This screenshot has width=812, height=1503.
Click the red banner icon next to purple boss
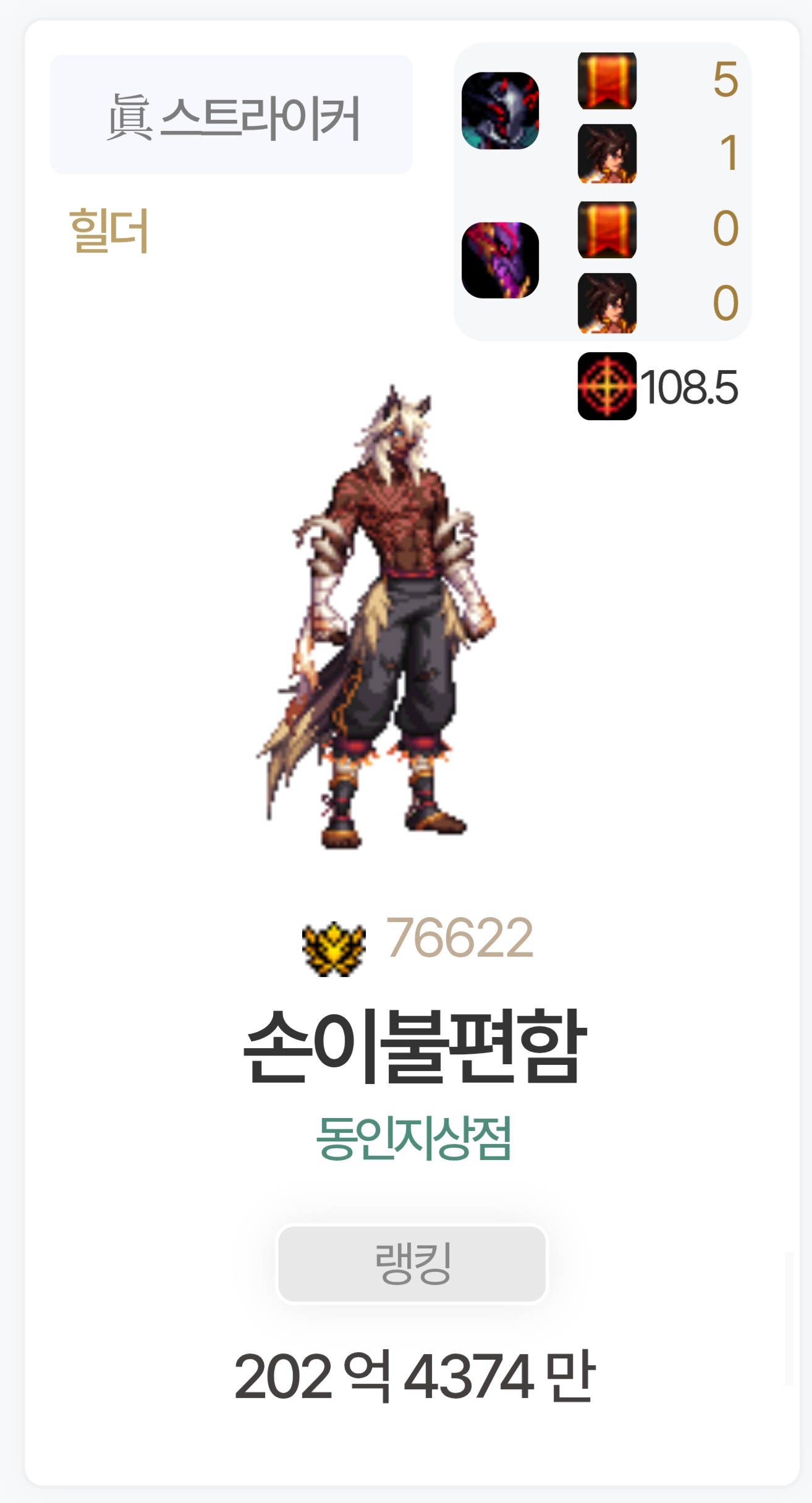607,229
